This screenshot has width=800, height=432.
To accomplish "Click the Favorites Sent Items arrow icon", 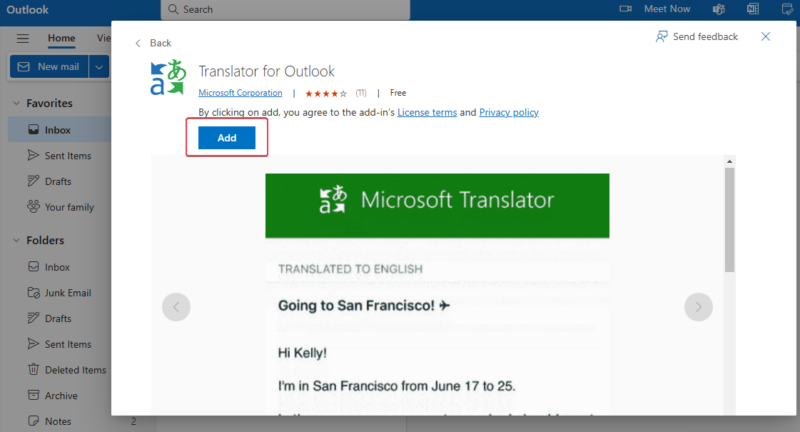I will pyautogui.click(x=33, y=155).
